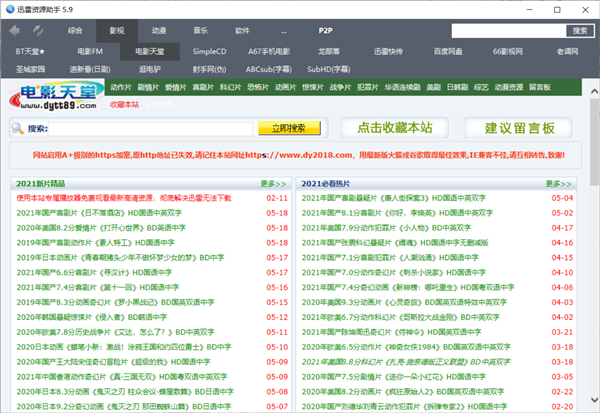Select A67手机电影 source
The width and height of the screenshot is (600, 413).
pyautogui.click(x=269, y=51)
